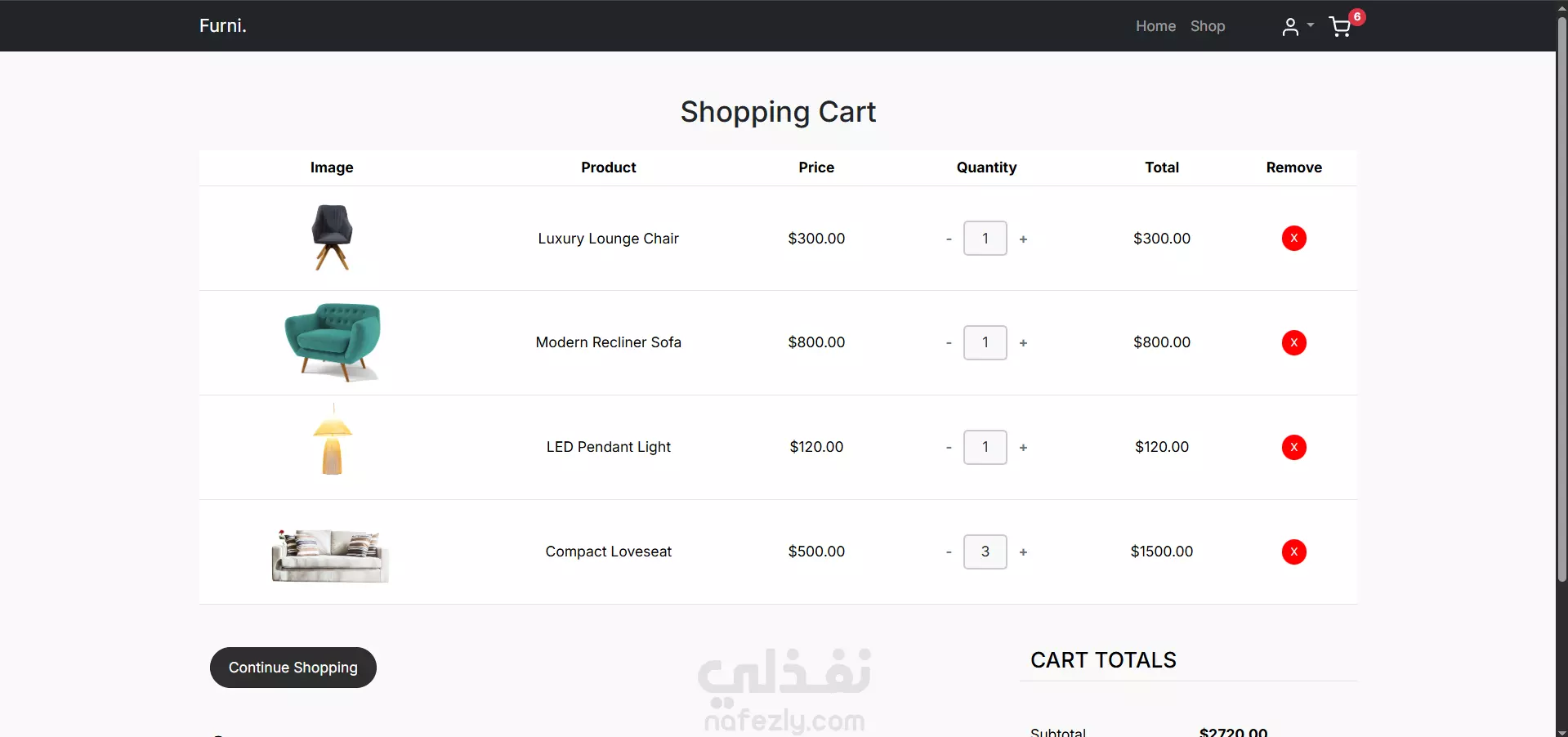1568x737 pixels.
Task: Increase Compact Loveseat quantity
Action: (x=1023, y=552)
